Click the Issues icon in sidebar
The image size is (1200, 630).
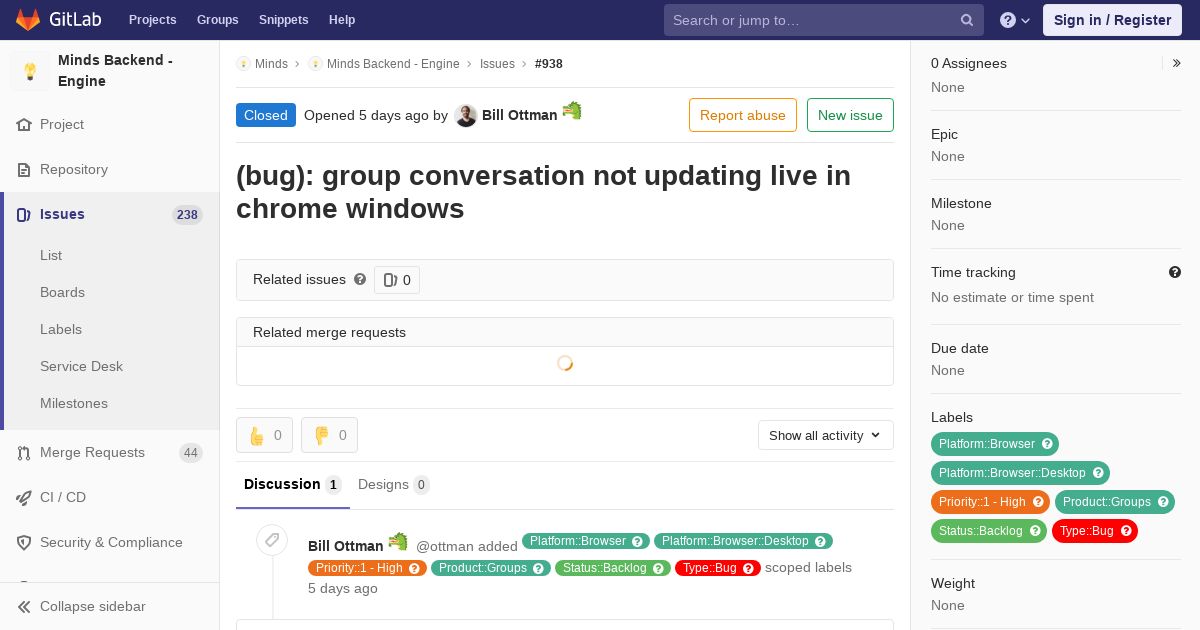[24, 215]
